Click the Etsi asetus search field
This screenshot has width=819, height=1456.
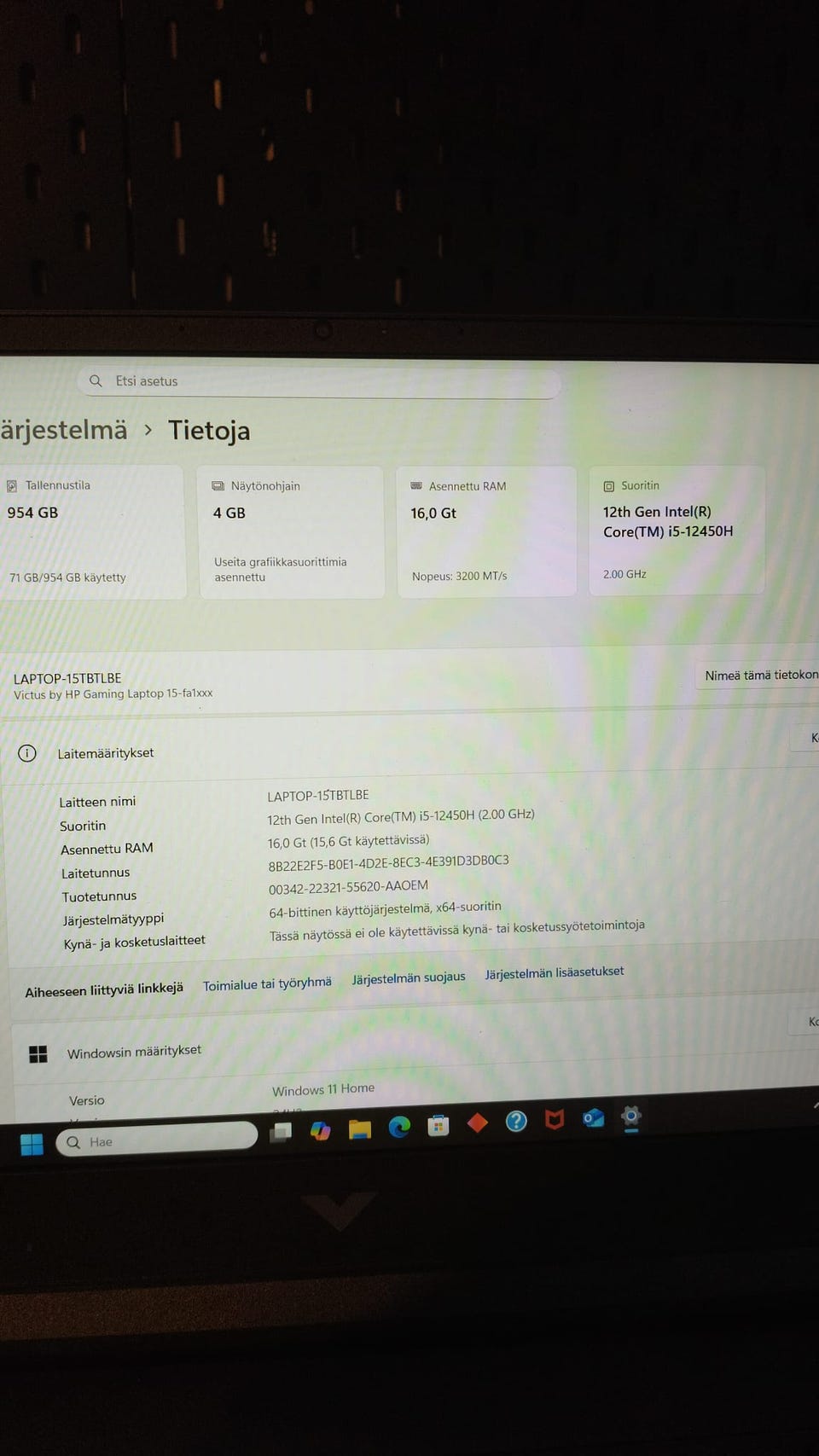click(319, 380)
